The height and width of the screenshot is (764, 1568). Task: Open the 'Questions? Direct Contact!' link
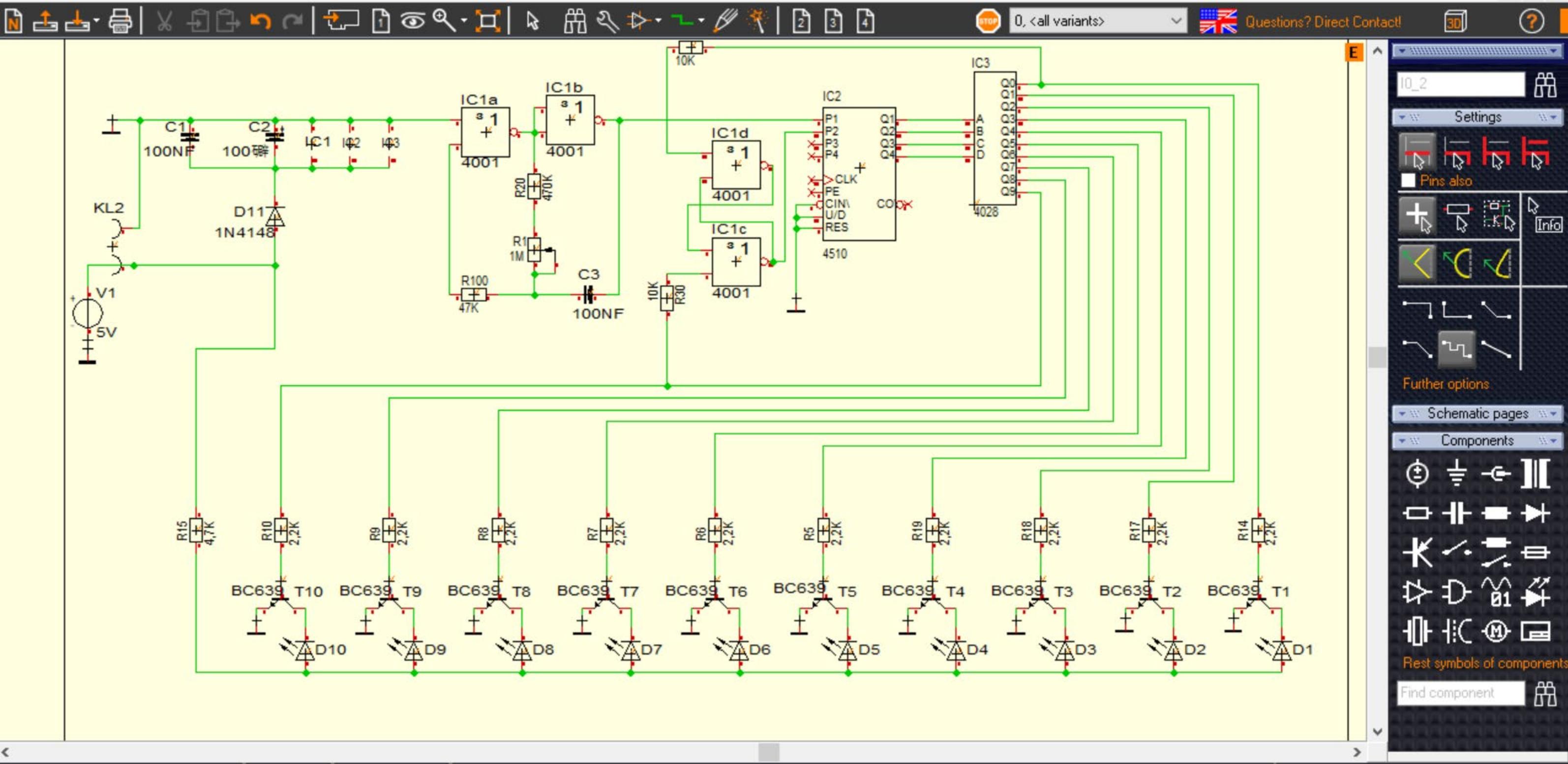(x=1323, y=22)
